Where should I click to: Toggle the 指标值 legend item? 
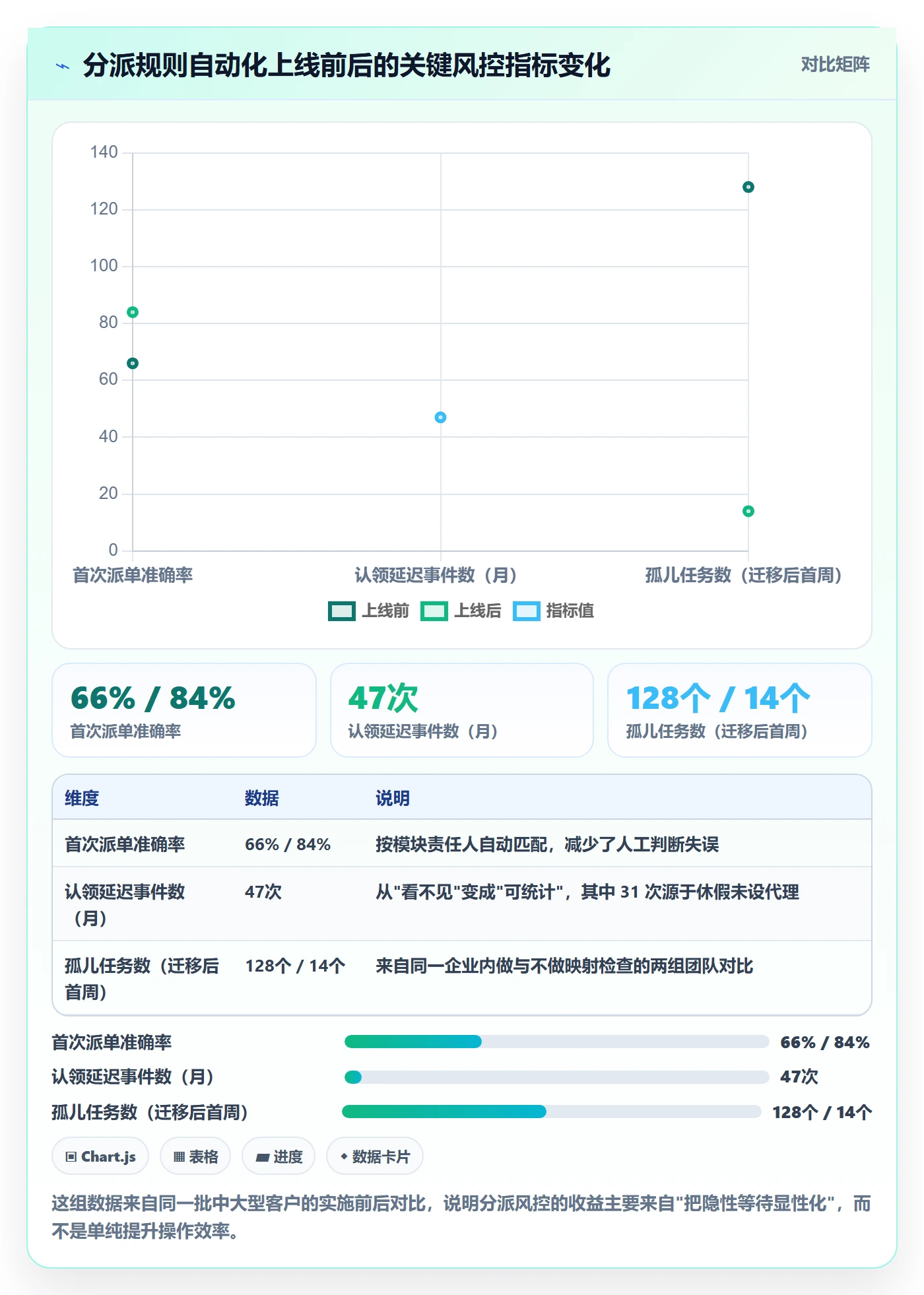pos(553,611)
